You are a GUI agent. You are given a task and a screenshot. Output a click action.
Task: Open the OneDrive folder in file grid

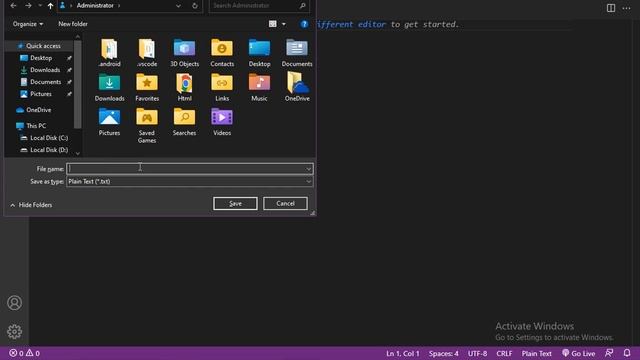pyautogui.click(x=297, y=87)
